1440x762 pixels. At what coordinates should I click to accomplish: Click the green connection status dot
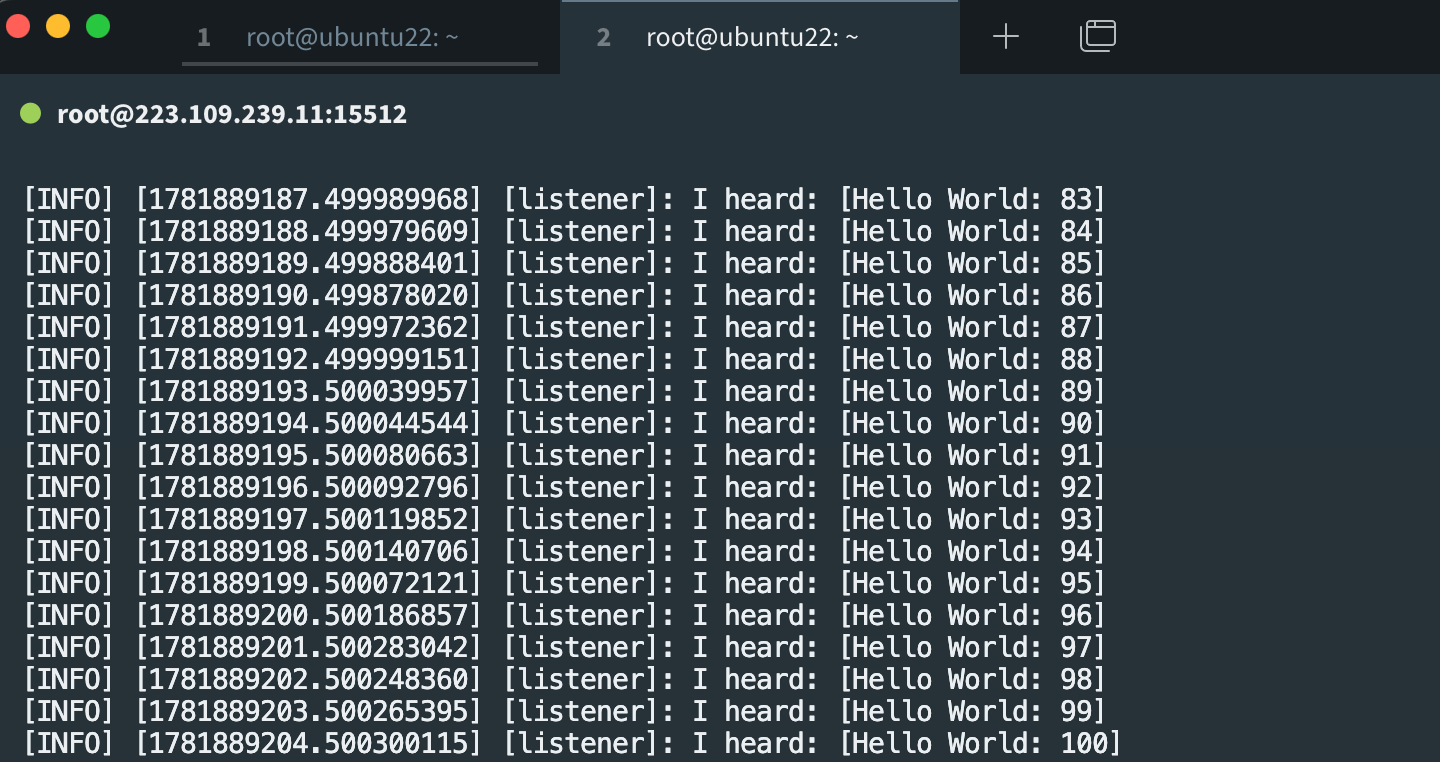pyautogui.click(x=31, y=114)
